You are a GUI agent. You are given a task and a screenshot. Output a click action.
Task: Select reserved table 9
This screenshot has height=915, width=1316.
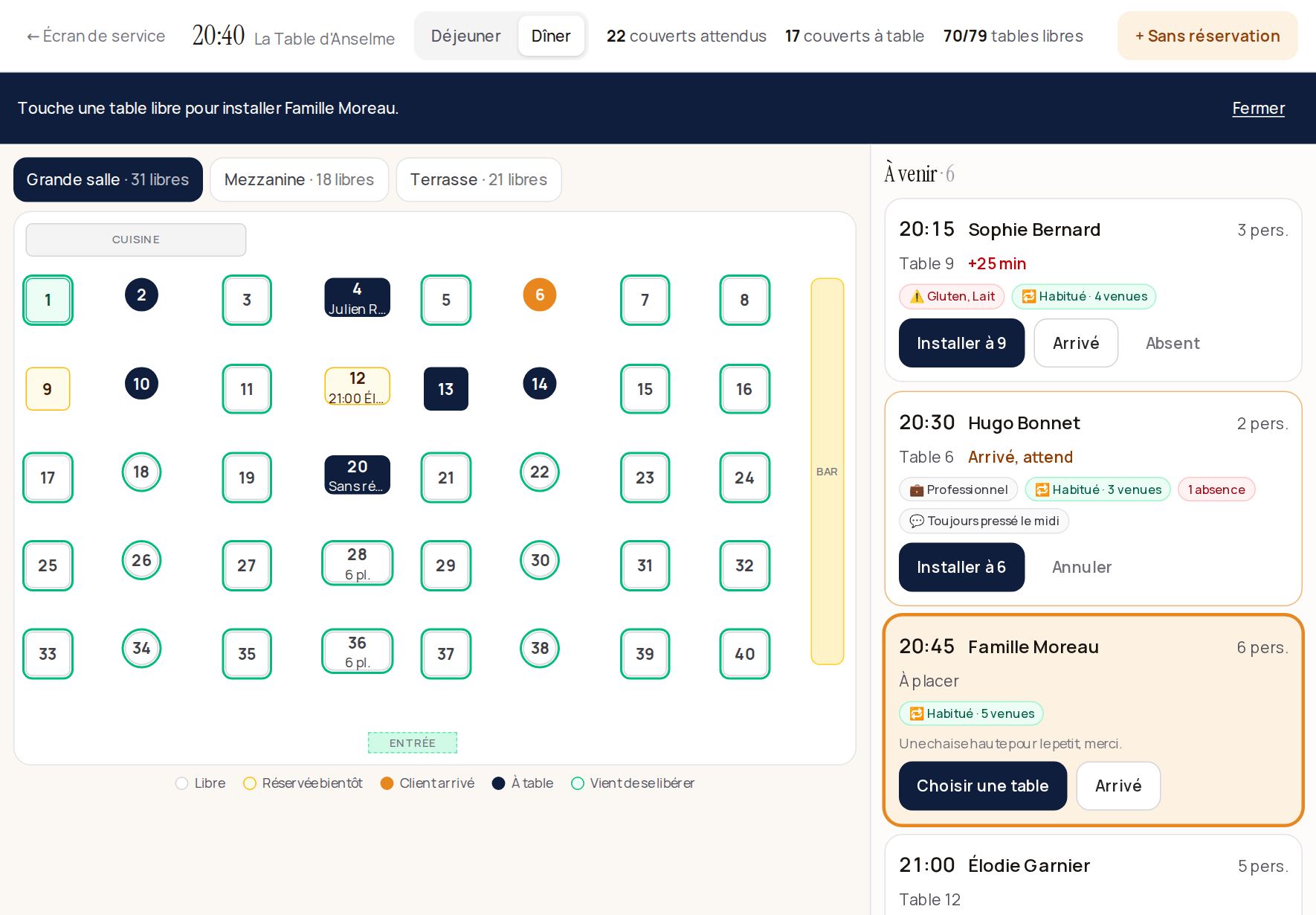pos(48,389)
